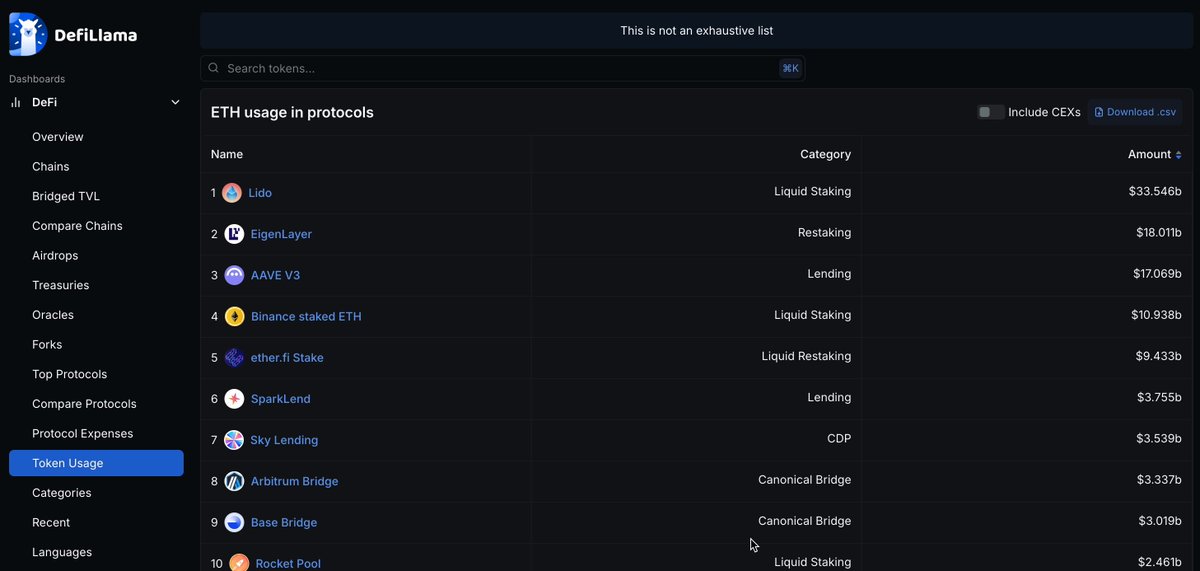This screenshot has width=1200, height=571.
Task: Open the EigenLayer link
Action: pos(281,234)
